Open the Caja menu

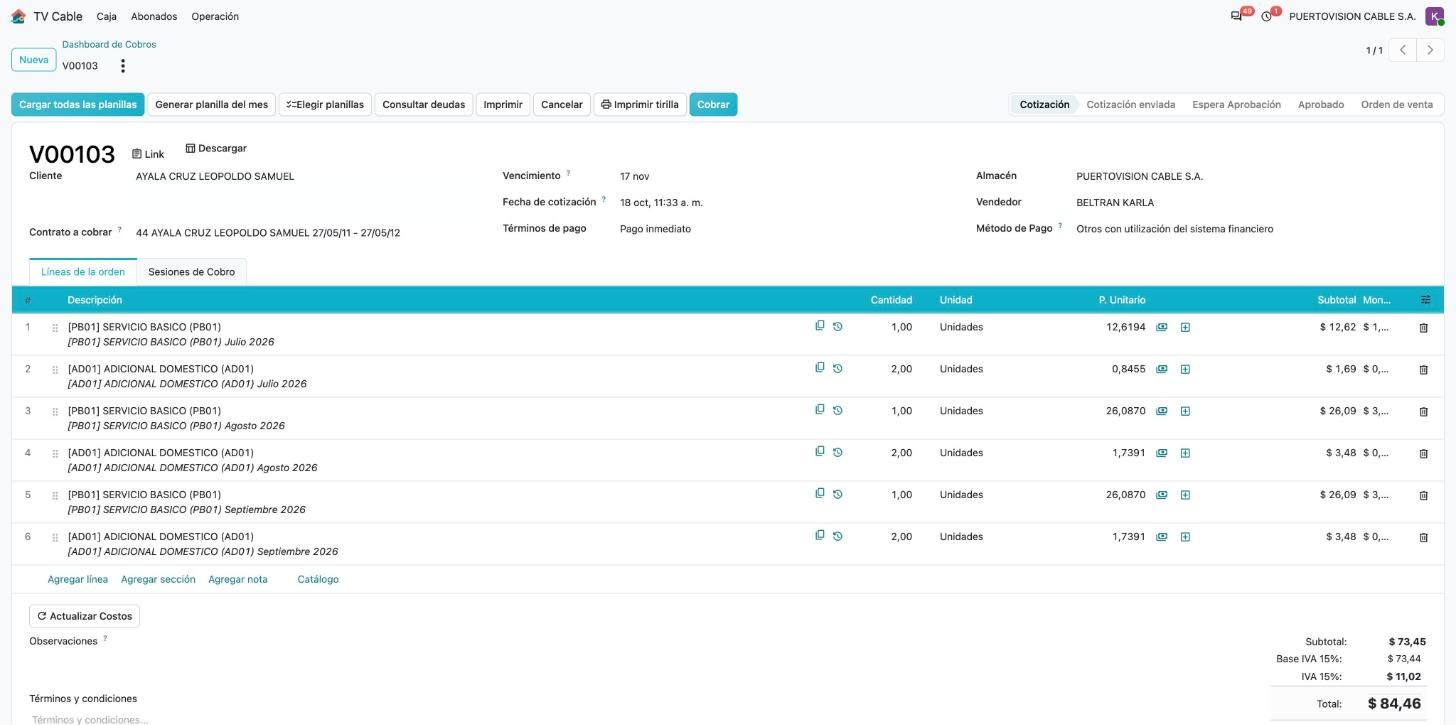click(107, 16)
